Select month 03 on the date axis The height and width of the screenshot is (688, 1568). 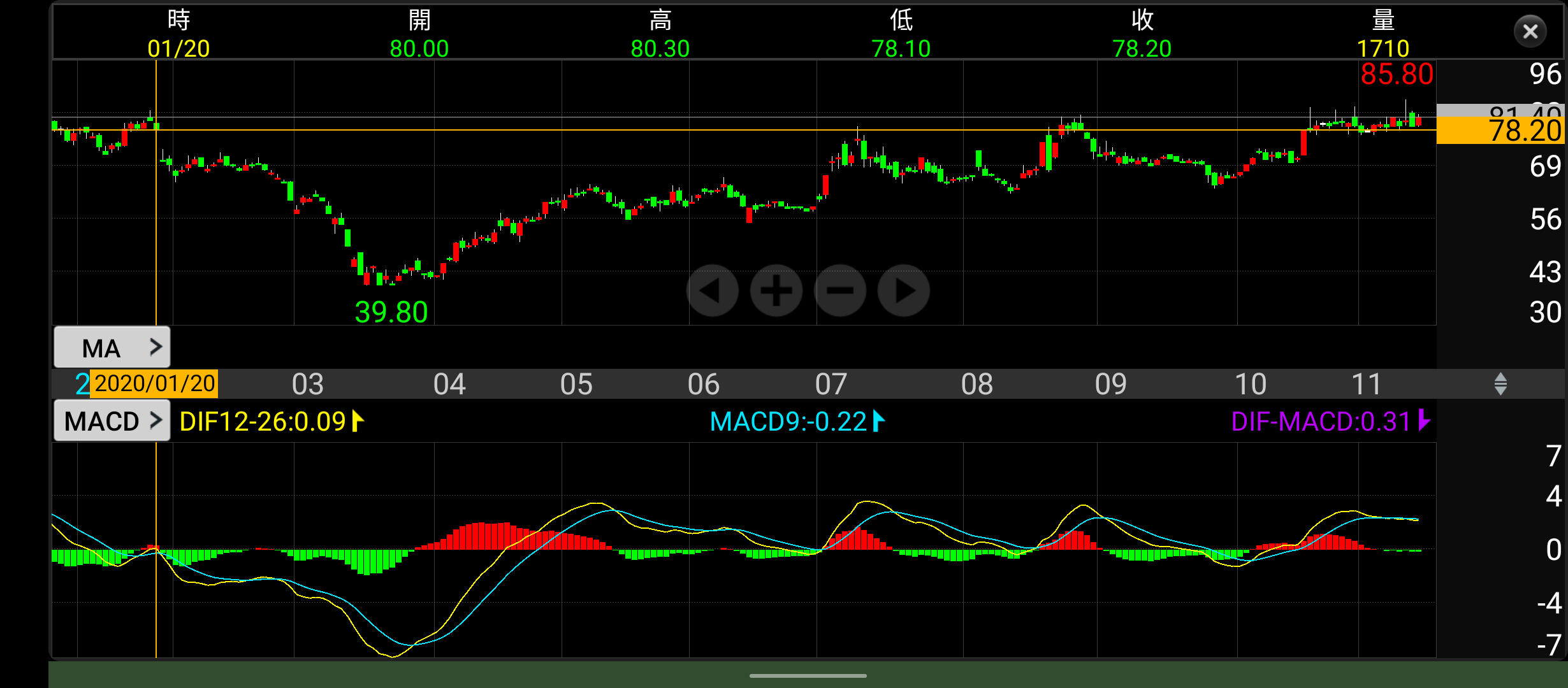tap(307, 384)
